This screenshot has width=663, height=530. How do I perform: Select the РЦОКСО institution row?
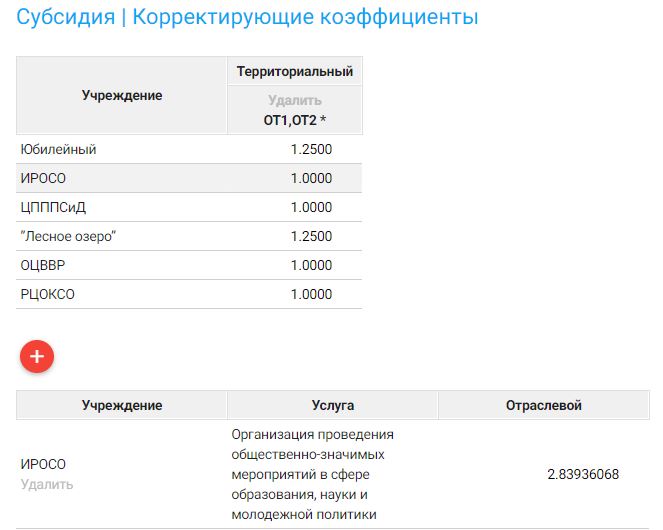coord(48,295)
